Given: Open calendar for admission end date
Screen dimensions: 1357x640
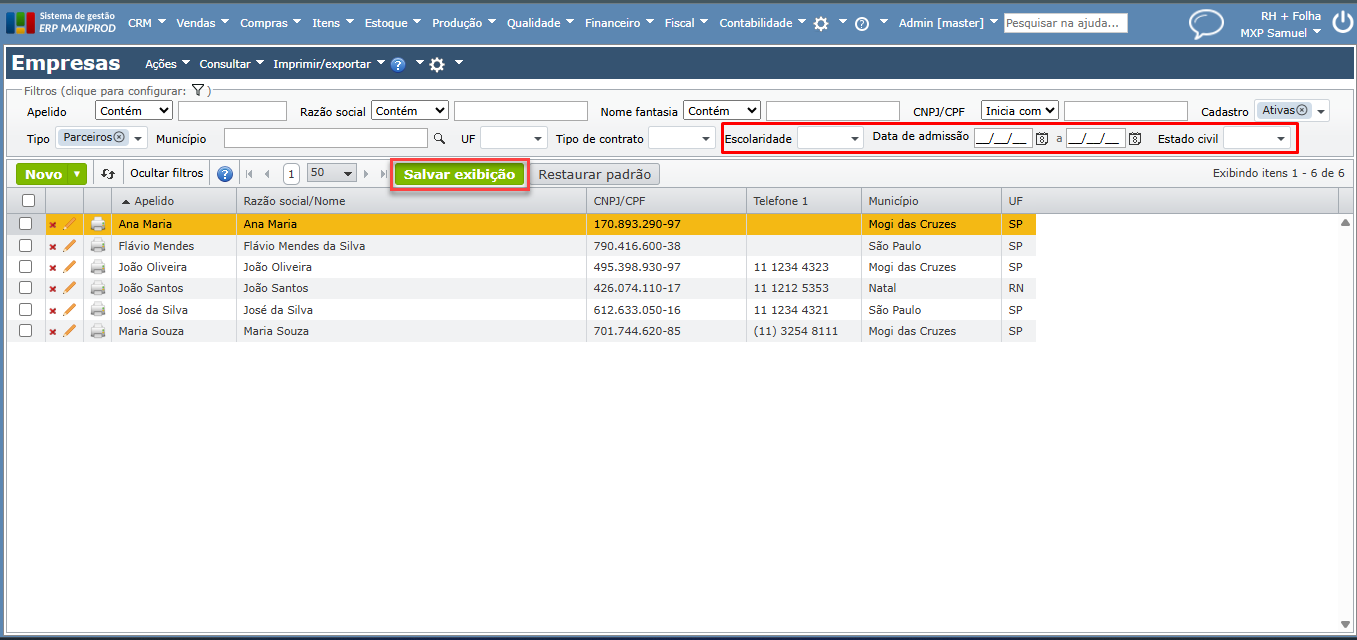Looking at the screenshot, I should click(x=1134, y=138).
